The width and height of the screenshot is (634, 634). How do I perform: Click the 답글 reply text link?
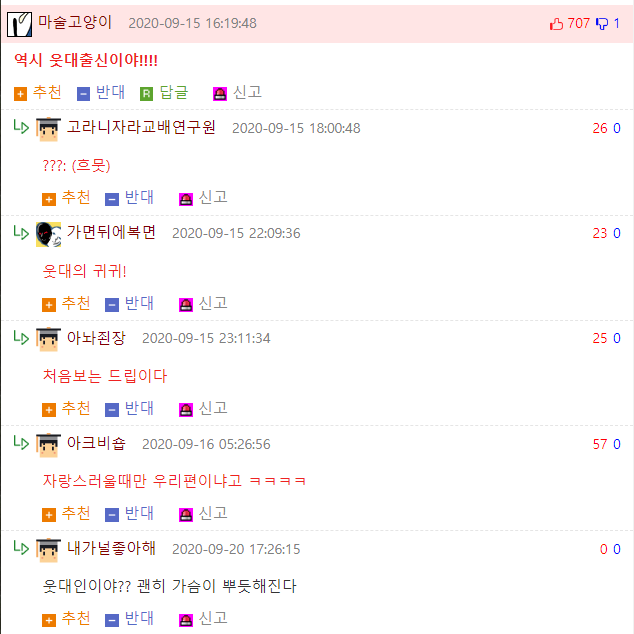(174, 92)
